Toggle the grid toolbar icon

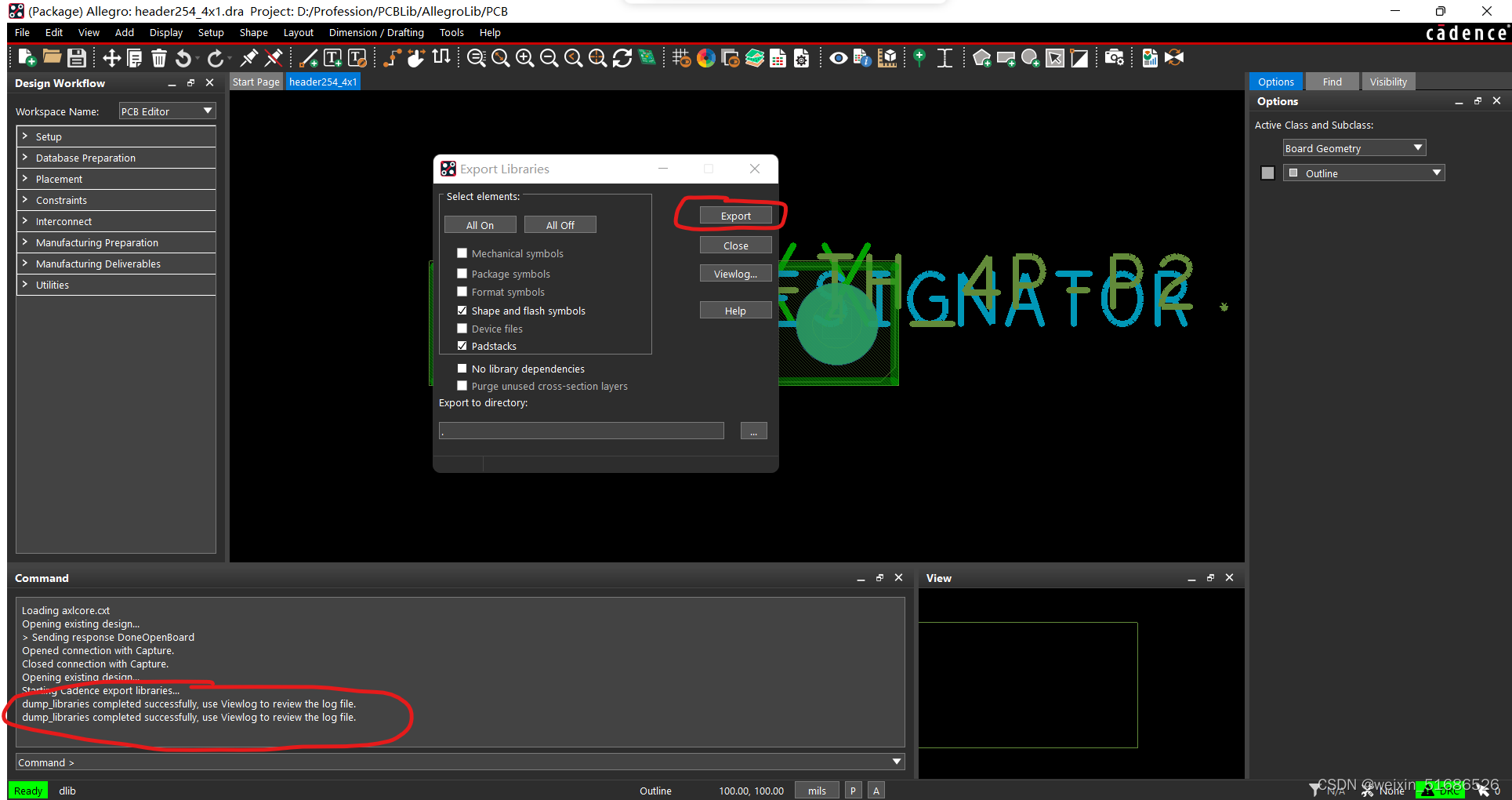(x=681, y=58)
